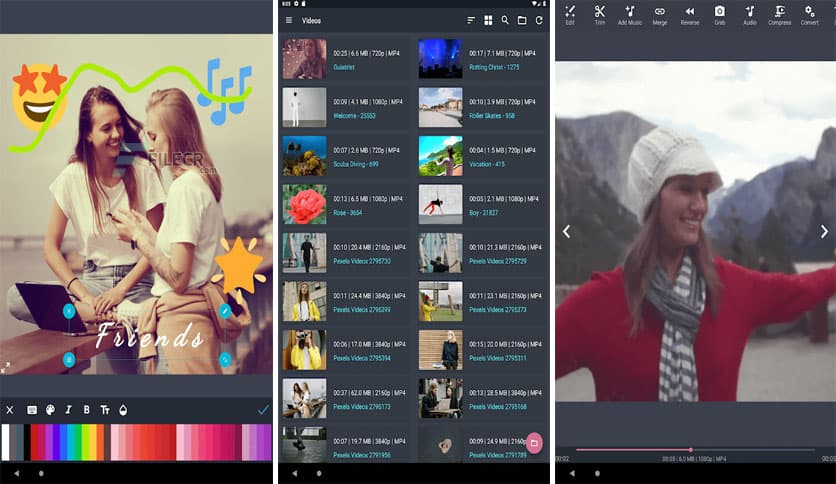The width and height of the screenshot is (836, 484).
Task: Tap the rotate handle on Friends text
Action: point(225,359)
